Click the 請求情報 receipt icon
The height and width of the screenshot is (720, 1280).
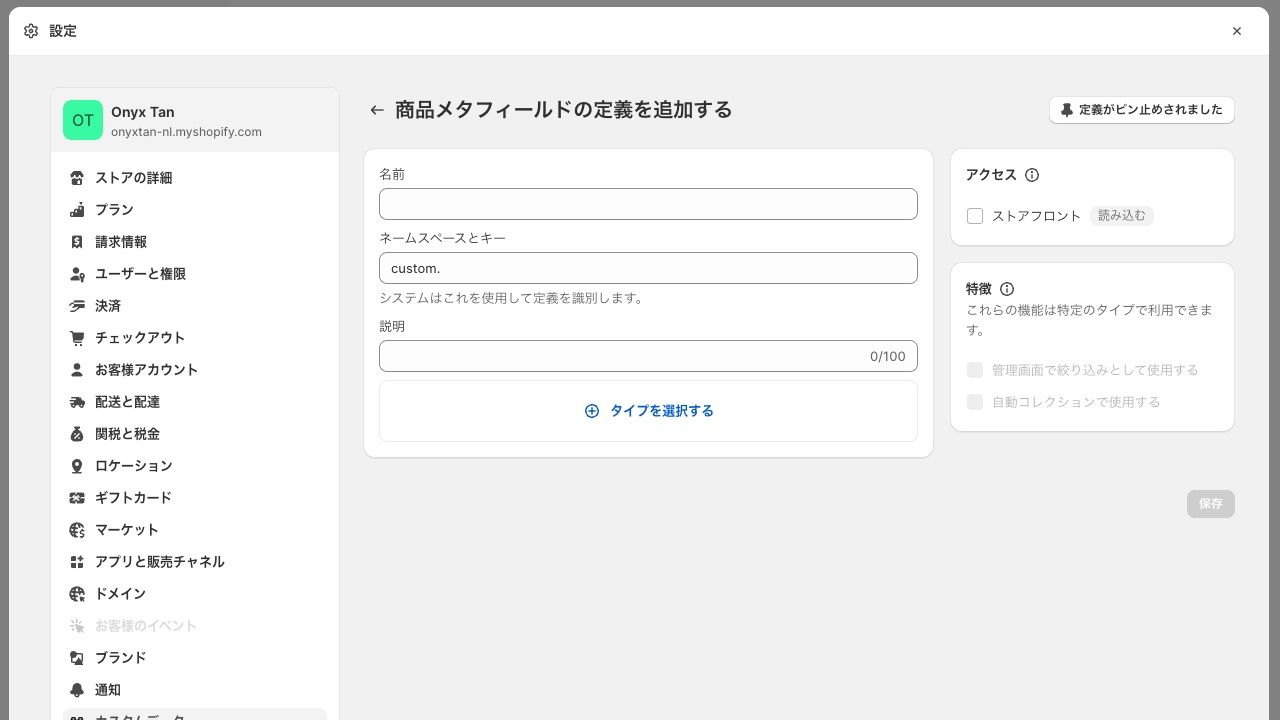[77, 242]
